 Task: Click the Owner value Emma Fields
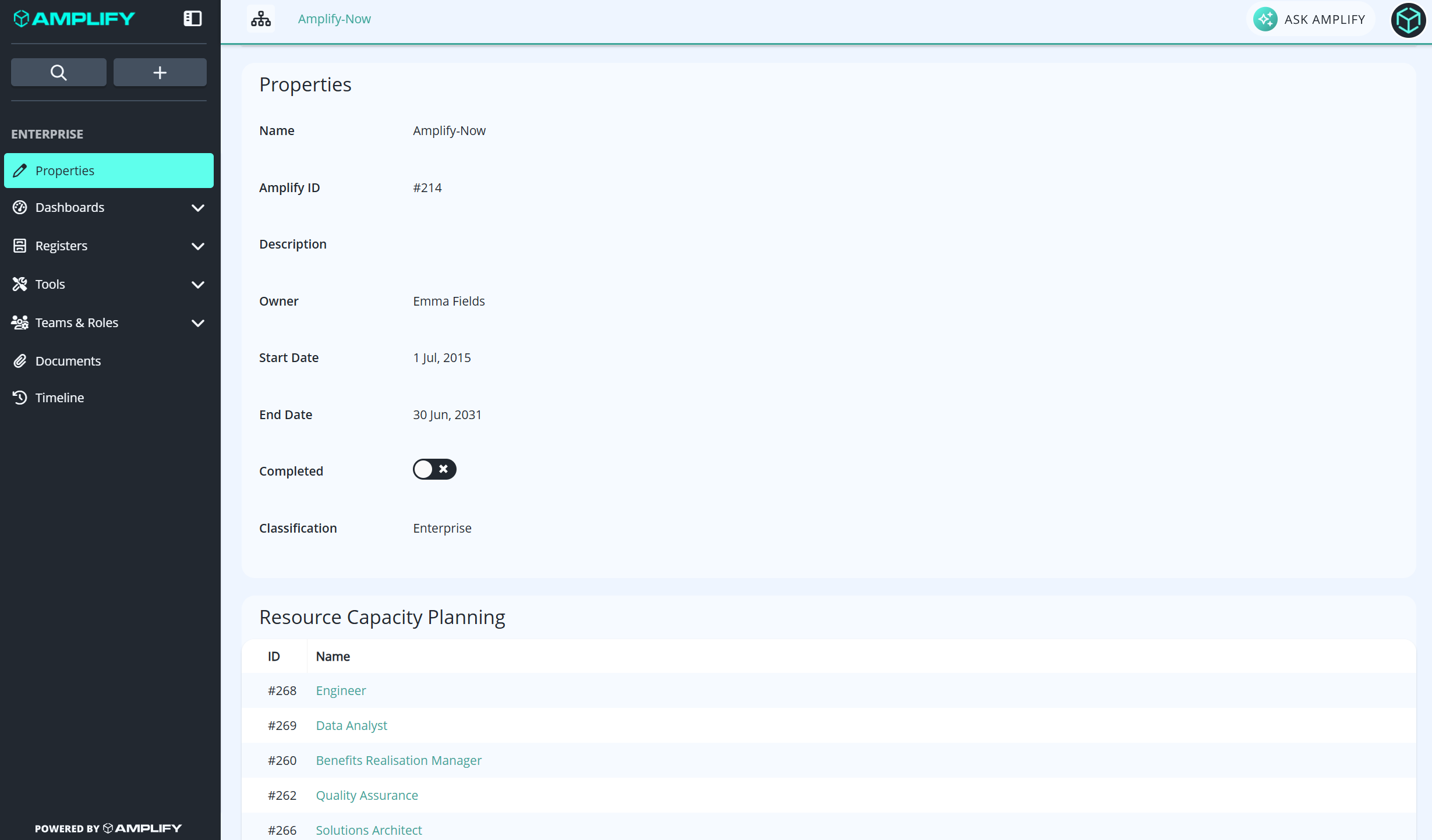coord(448,301)
